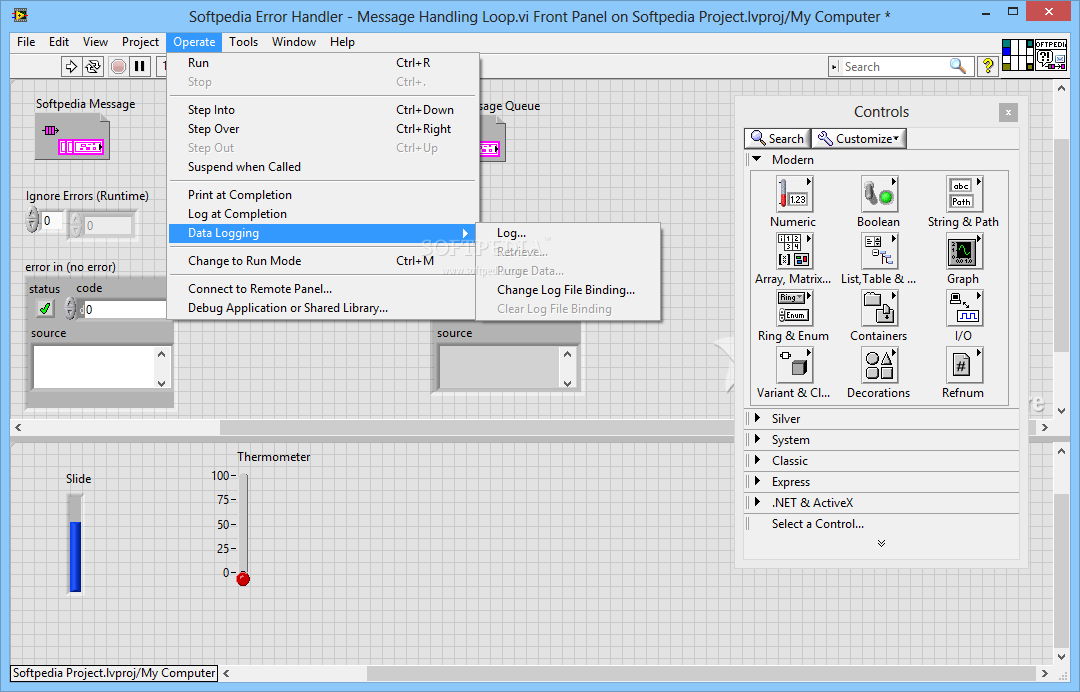
Task: Click the Search button in Controls palette
Action: click(x=778, y=138)
